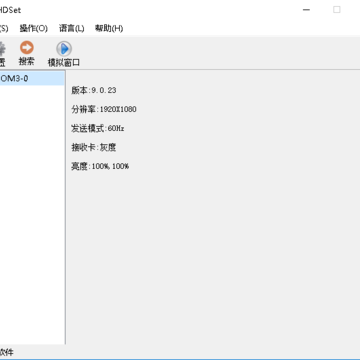Open the 模拟窗口 blue play icon
The image size is (360, 360).
pyautogui.click(x=64, y=49)
